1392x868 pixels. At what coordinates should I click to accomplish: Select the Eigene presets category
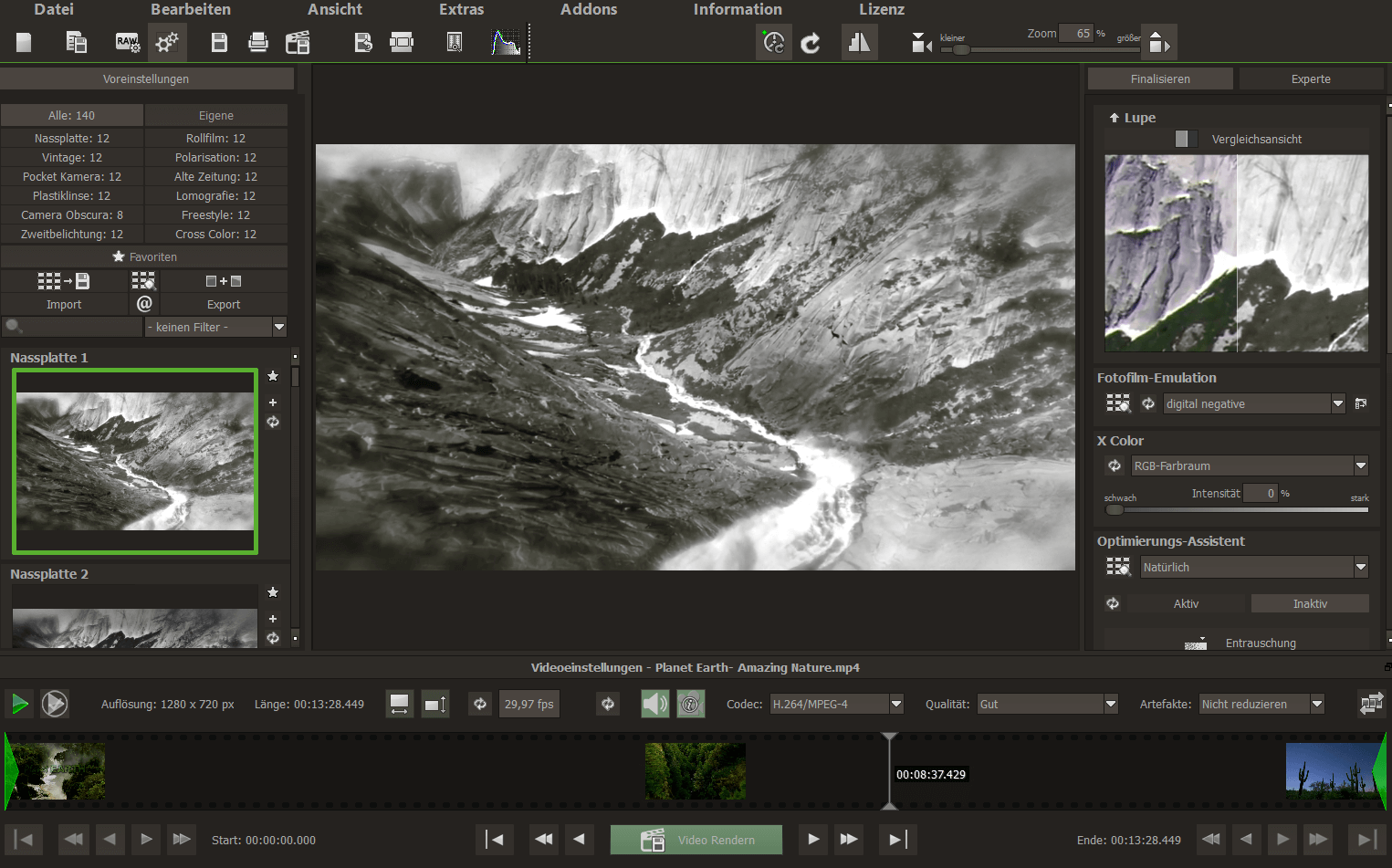[216, 115]
